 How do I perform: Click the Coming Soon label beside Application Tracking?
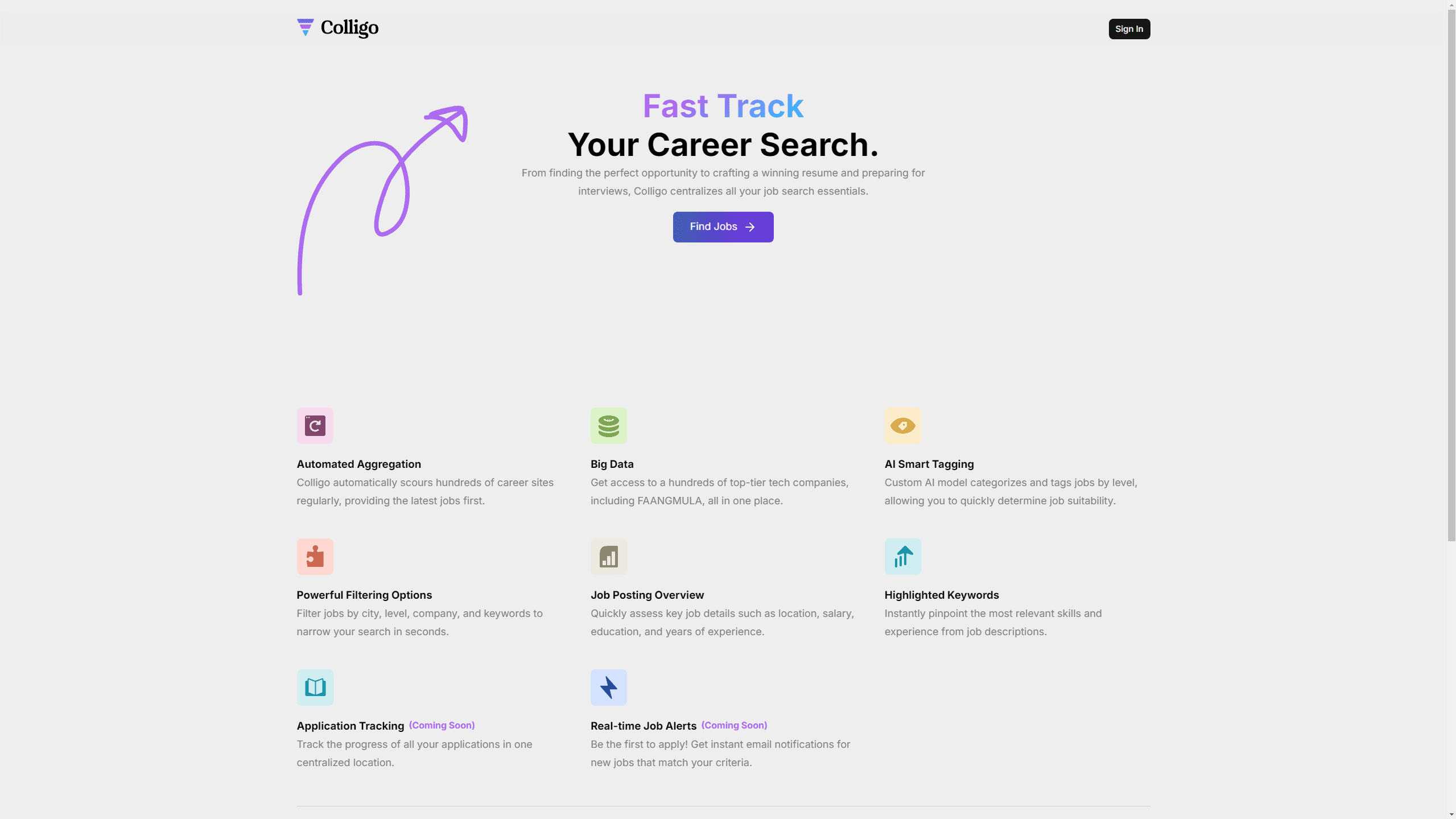coord(442,726)
